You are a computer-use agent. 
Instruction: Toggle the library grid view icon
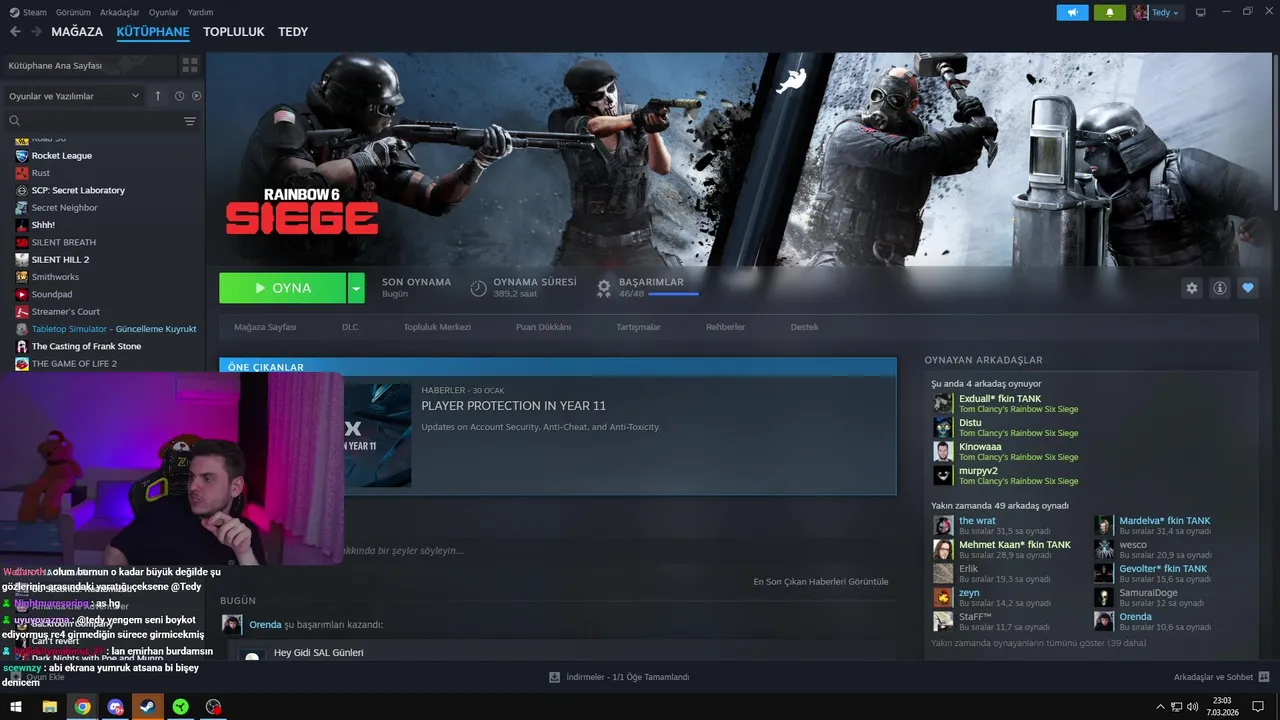189,65
